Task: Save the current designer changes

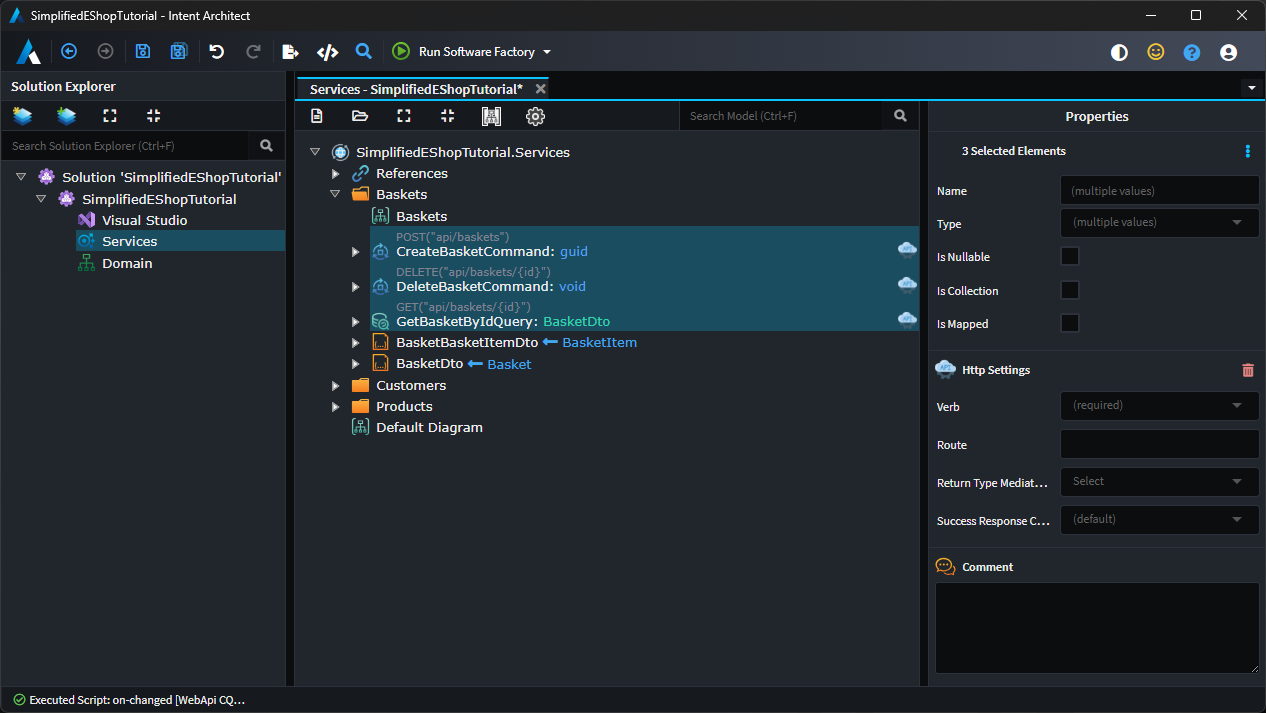Action: [143, 52]
